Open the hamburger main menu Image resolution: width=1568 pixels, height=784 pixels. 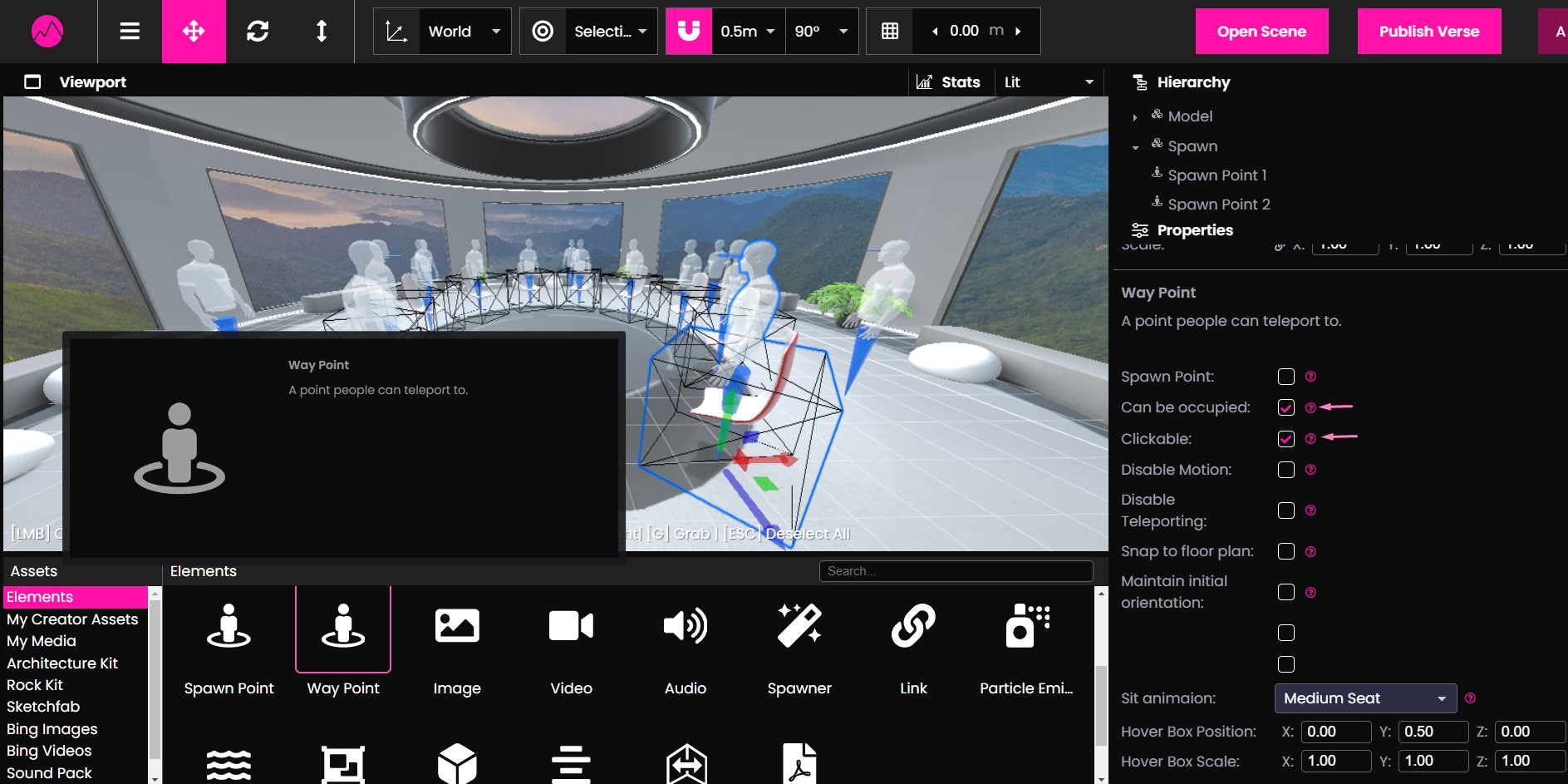(130, 32)
